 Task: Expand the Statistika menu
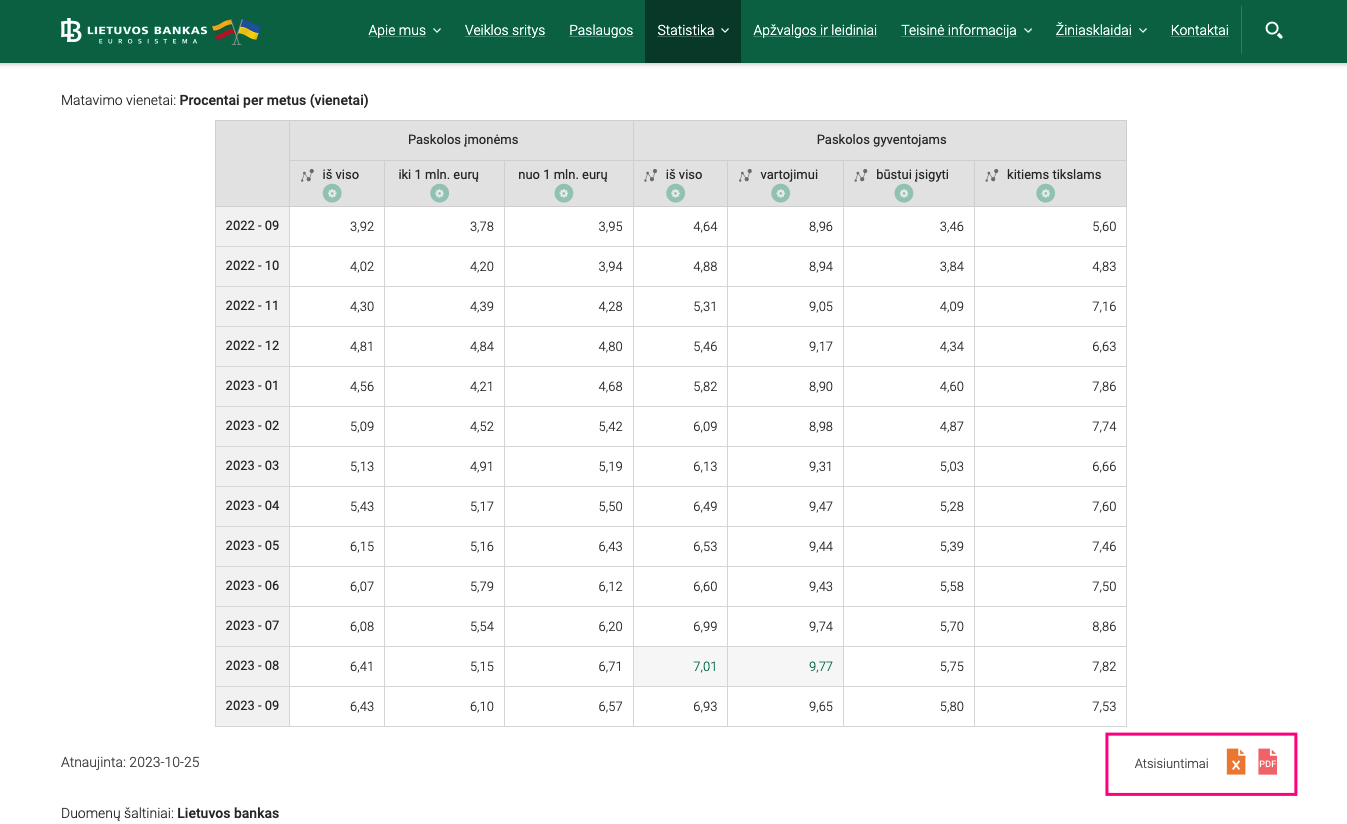coord(692,30)
